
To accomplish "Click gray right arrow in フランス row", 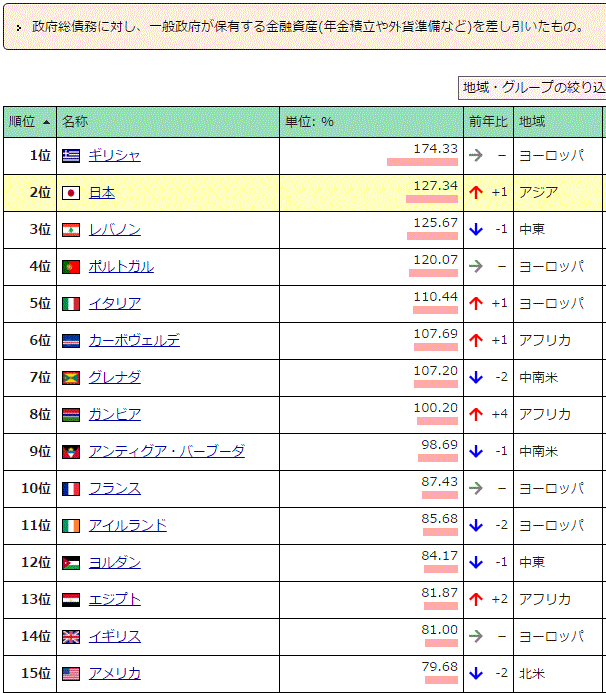I will click(476, 488).
